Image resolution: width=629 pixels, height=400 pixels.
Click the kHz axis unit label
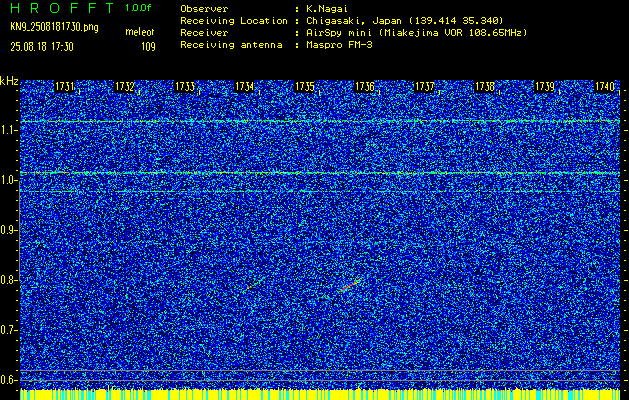coord(9,81)
